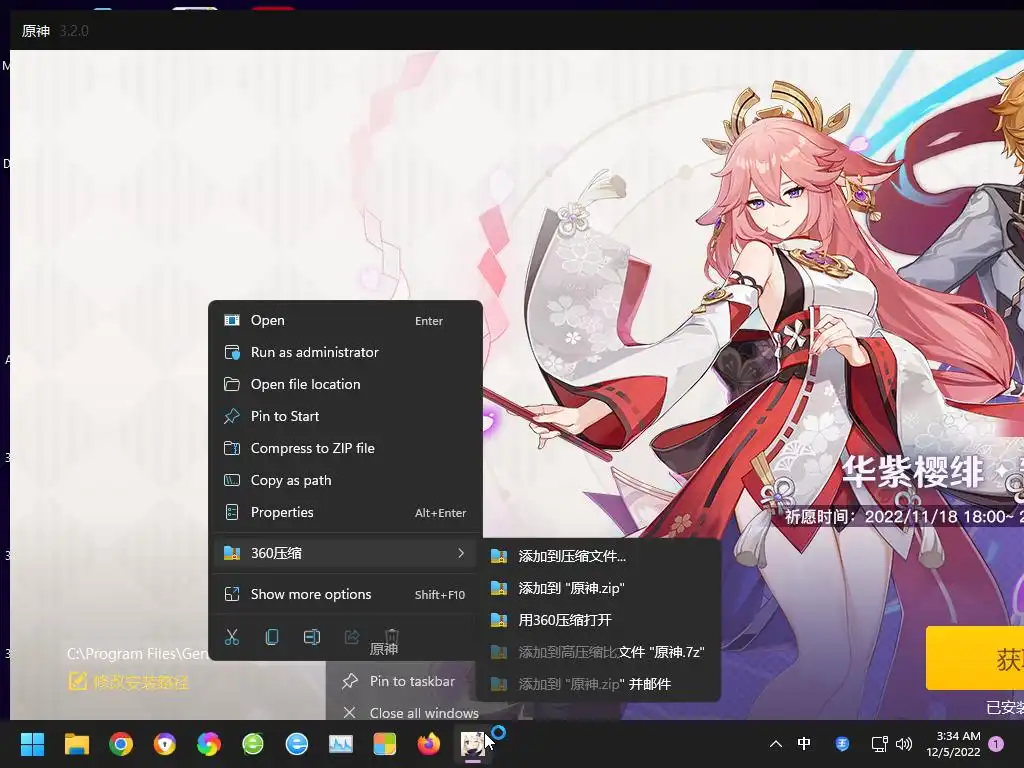The height and width of the screenshot is (768, 1024).
Task: Select Compress to ZIP file
Action: tap(345, 448)
